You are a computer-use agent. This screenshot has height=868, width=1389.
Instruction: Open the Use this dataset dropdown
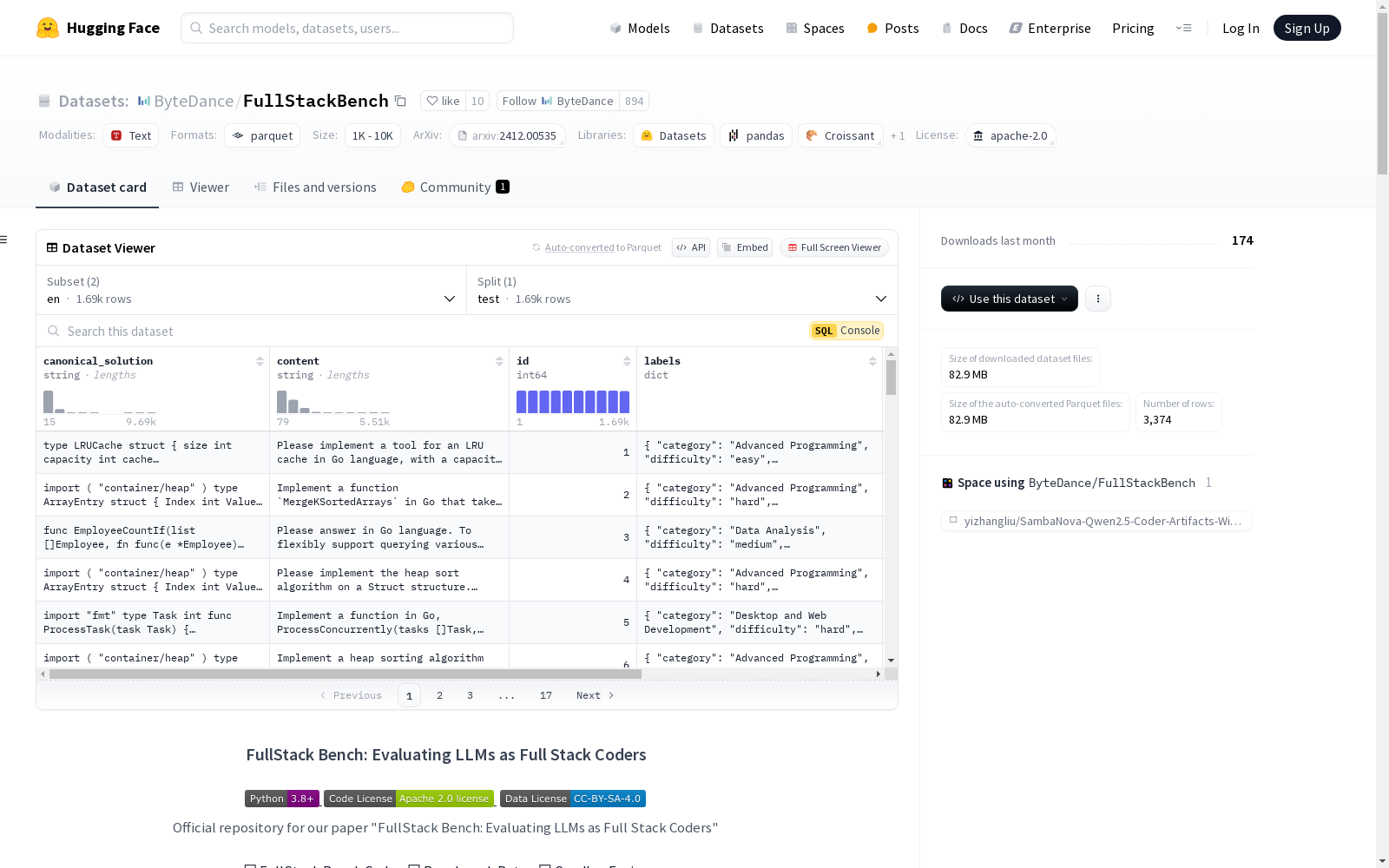pos(1010,299)
